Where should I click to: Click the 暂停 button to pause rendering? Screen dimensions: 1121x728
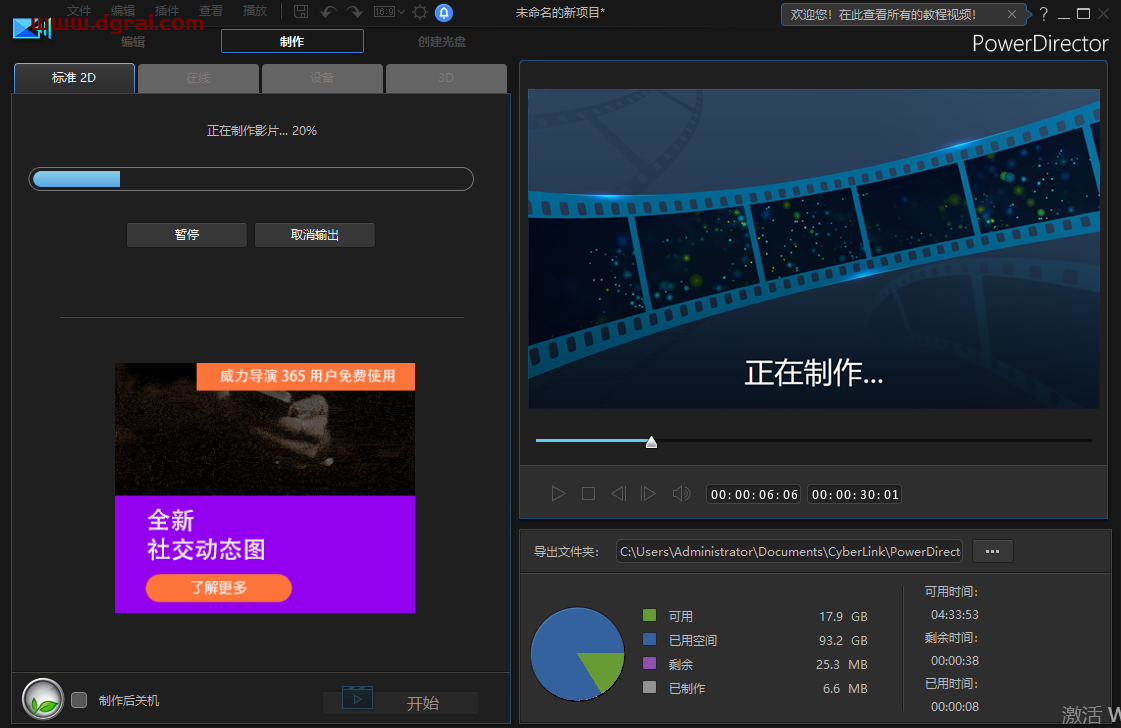point(186,234)
